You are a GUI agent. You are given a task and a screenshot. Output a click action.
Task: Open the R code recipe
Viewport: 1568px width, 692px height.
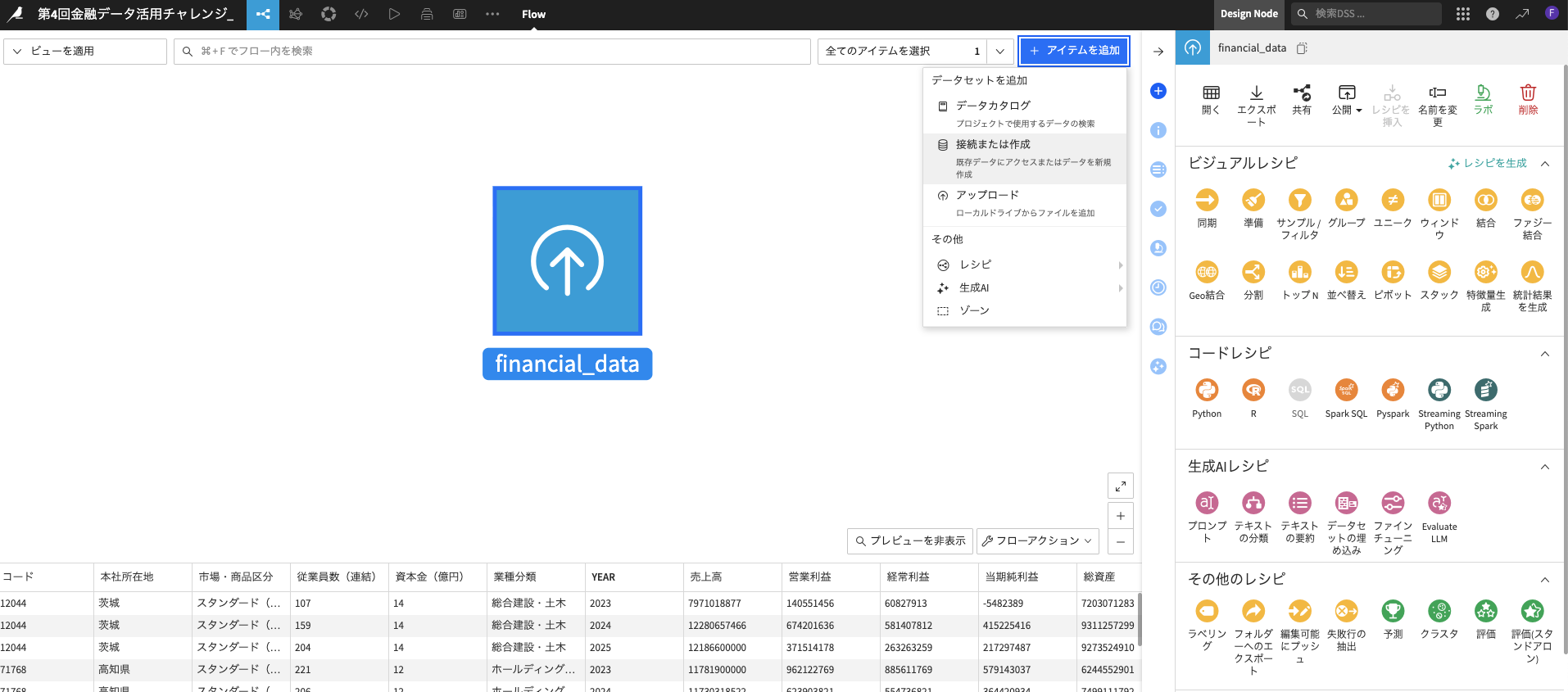[x=1253, y=390]
